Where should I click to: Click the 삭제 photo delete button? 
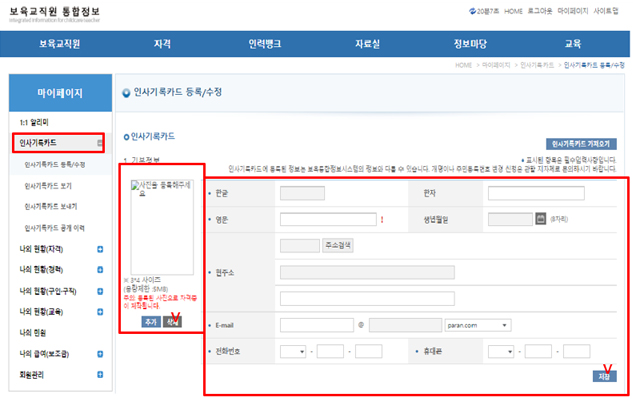[x=173, y=322]
